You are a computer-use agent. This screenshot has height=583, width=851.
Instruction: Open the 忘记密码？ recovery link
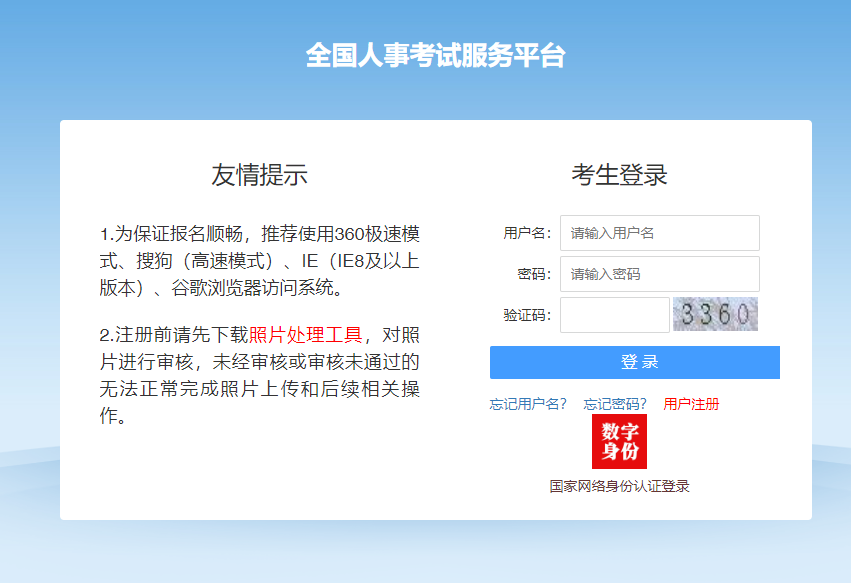click(615, 404)
